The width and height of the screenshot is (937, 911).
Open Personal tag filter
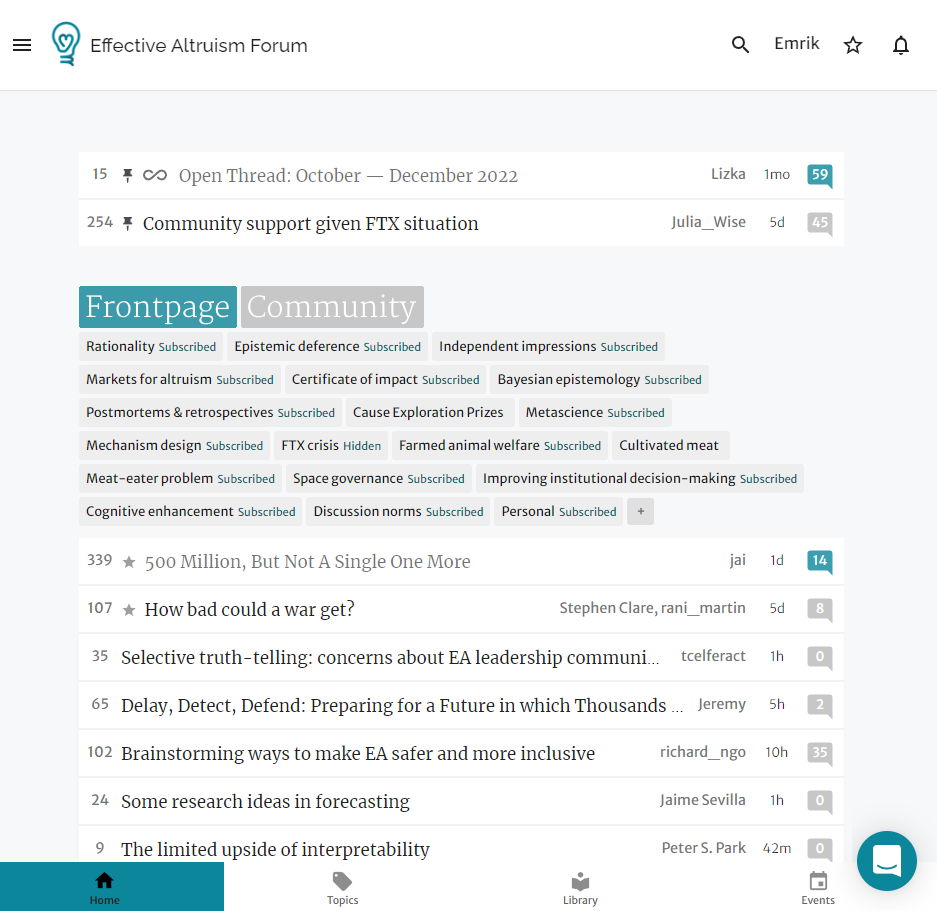(559, 512)
